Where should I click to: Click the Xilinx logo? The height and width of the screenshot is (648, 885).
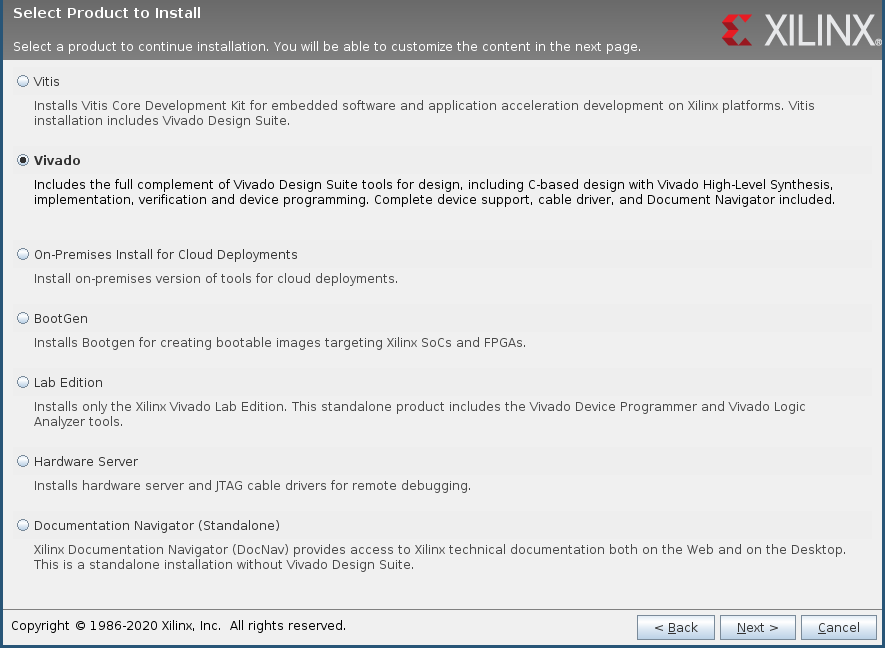pos(801,30)
